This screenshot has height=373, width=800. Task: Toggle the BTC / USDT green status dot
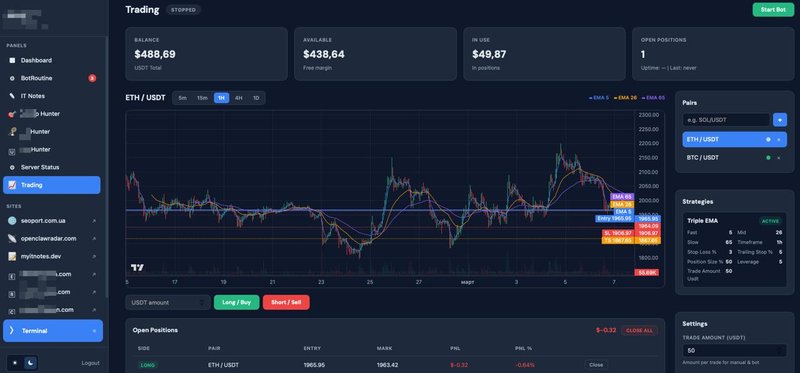pos(768,158)
